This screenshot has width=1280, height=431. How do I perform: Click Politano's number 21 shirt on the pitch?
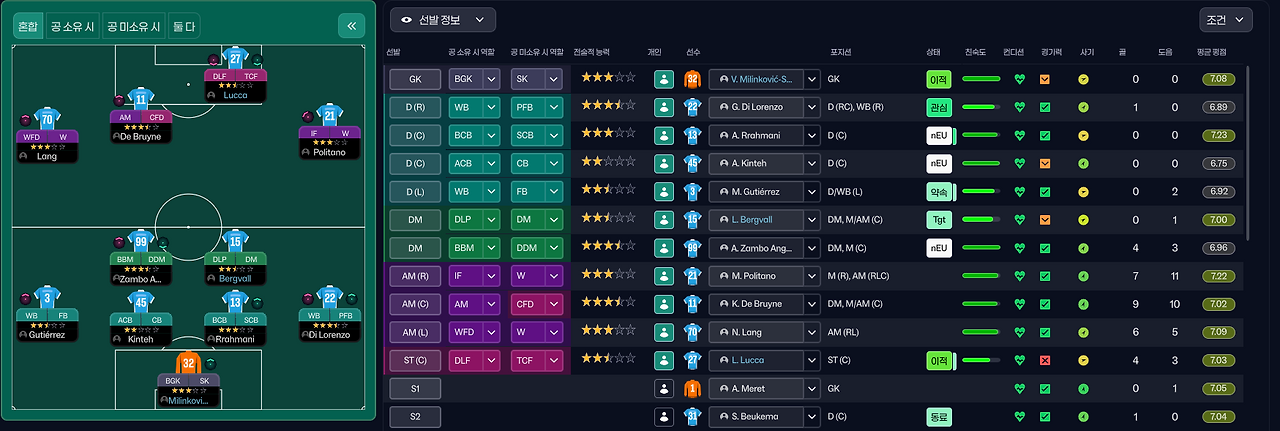coord(331,115)
